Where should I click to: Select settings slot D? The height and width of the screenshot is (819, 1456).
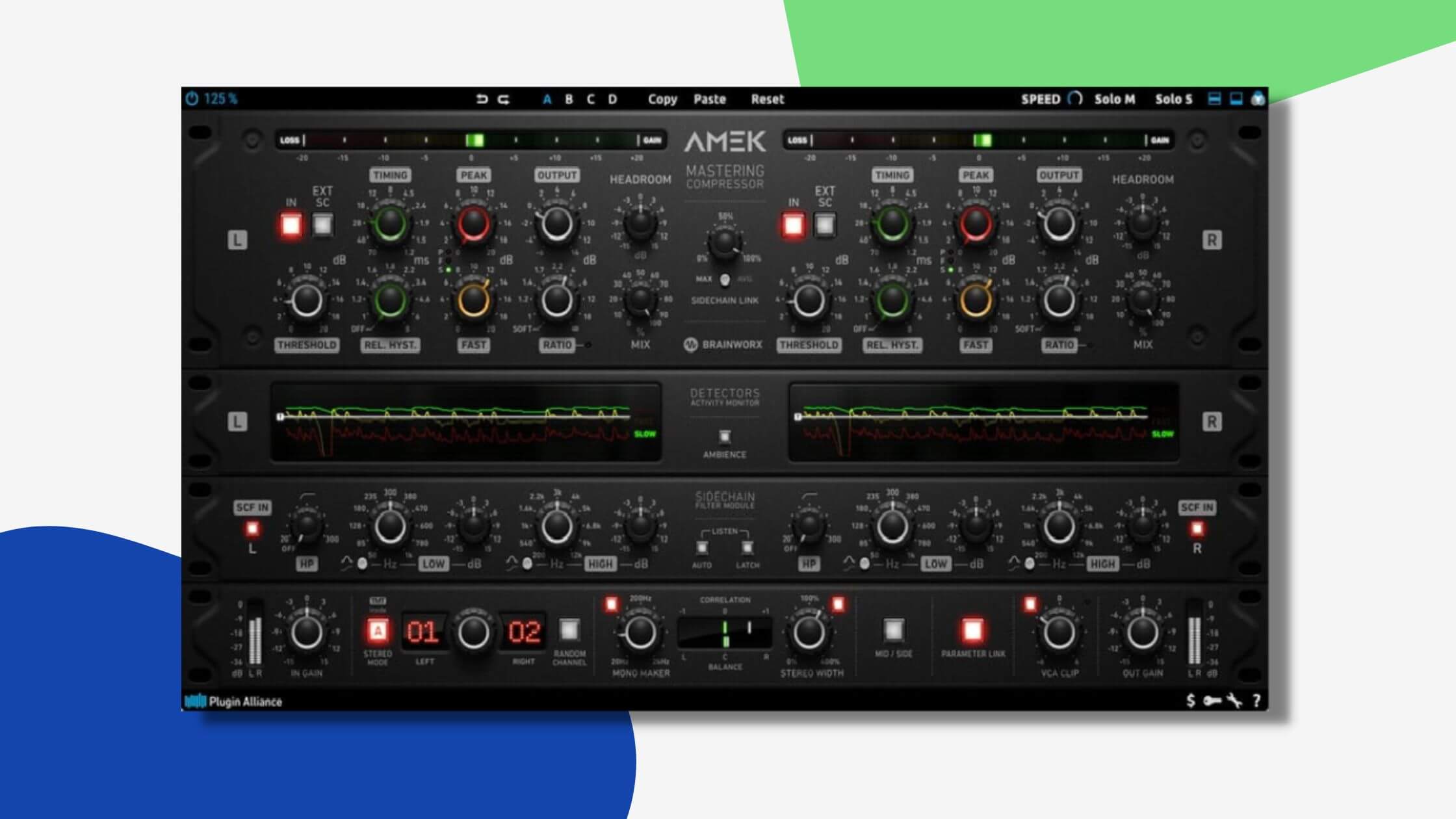coord(612,99)
